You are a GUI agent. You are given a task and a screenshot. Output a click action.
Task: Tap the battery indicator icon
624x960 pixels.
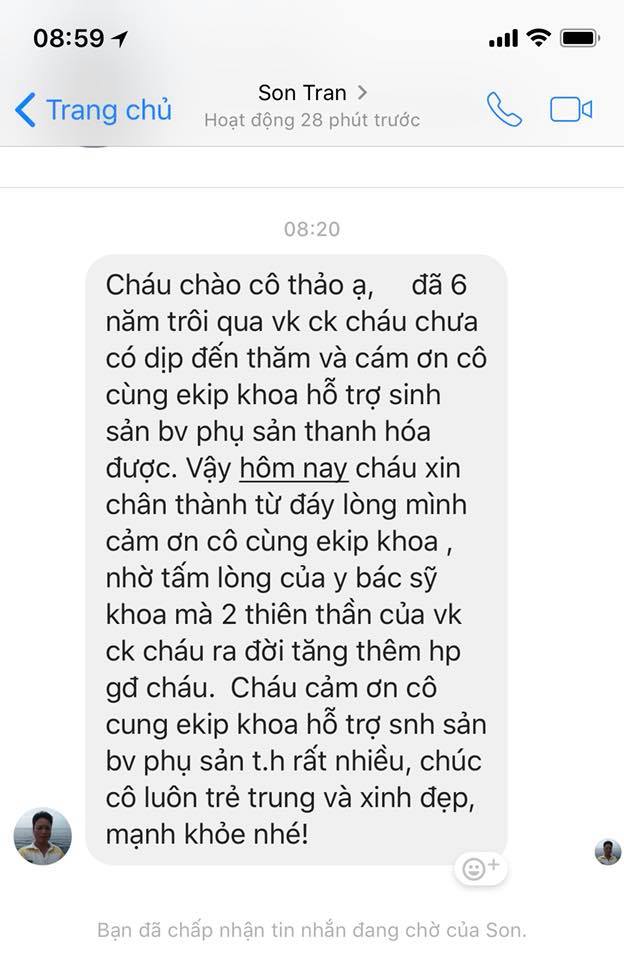tap(579, 38)
